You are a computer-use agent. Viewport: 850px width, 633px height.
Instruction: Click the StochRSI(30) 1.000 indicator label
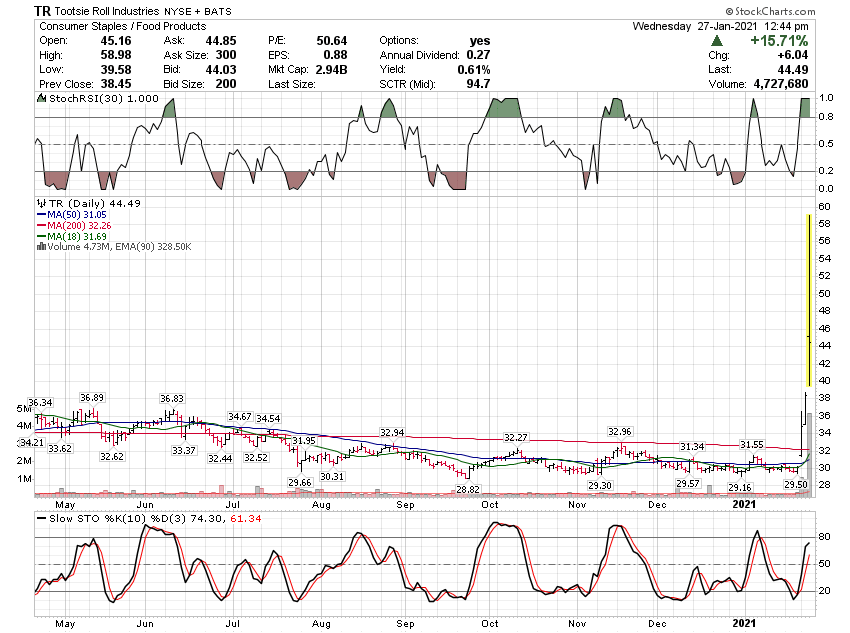point(104,98)
